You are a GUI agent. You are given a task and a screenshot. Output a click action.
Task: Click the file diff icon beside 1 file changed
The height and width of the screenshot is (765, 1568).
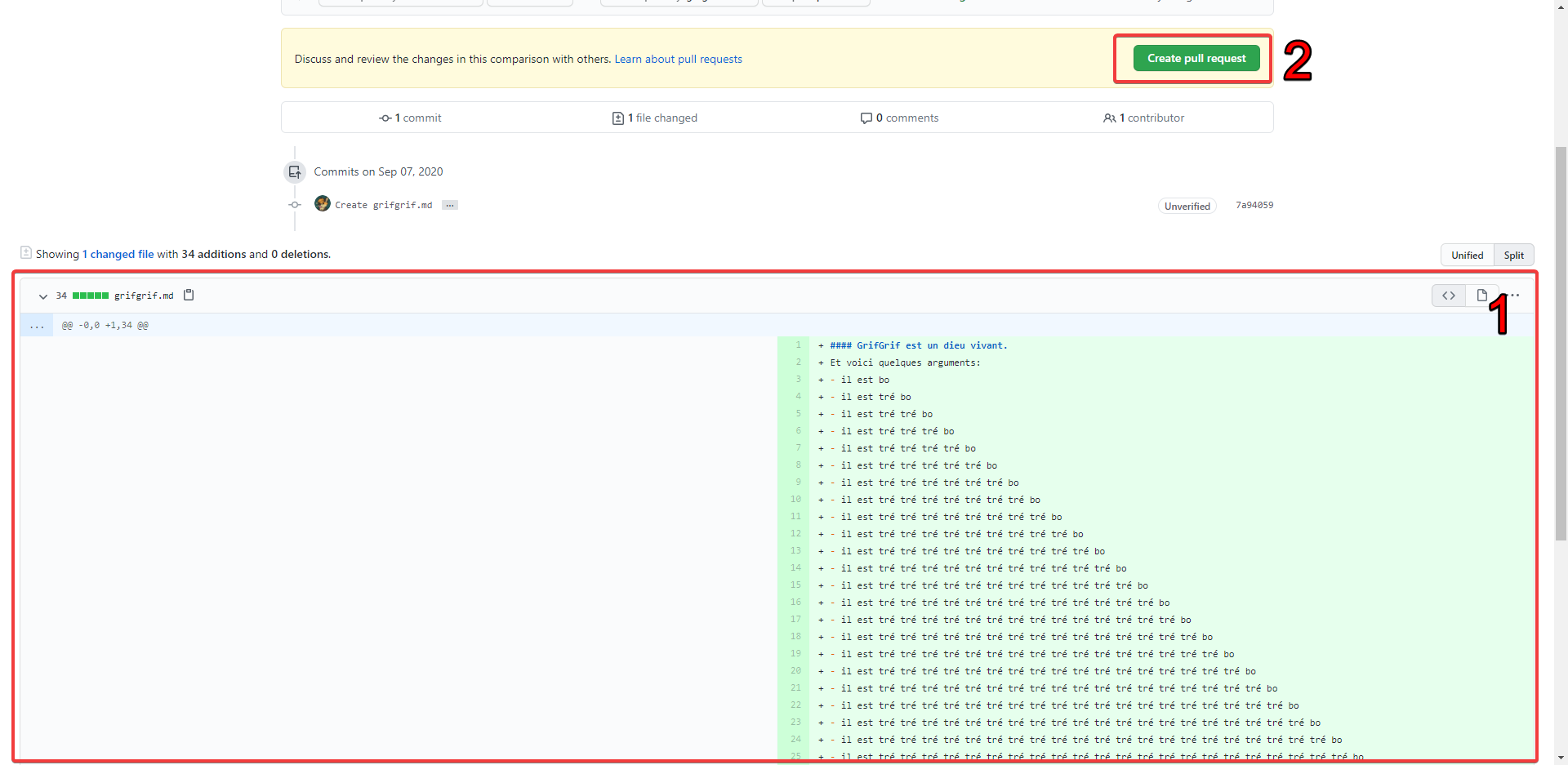[618, 118]
